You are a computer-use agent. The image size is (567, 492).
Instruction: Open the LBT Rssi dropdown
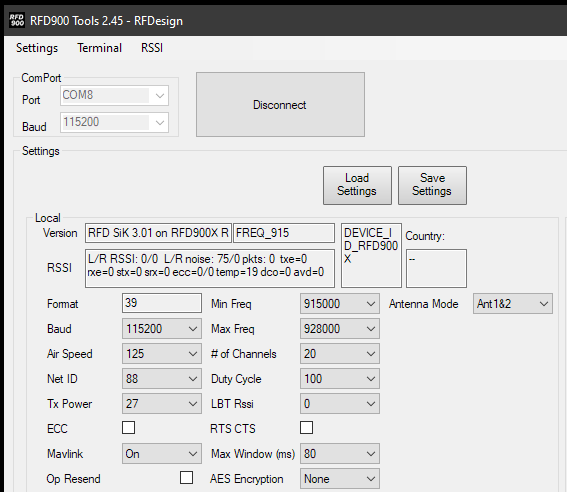click(340, 403)
